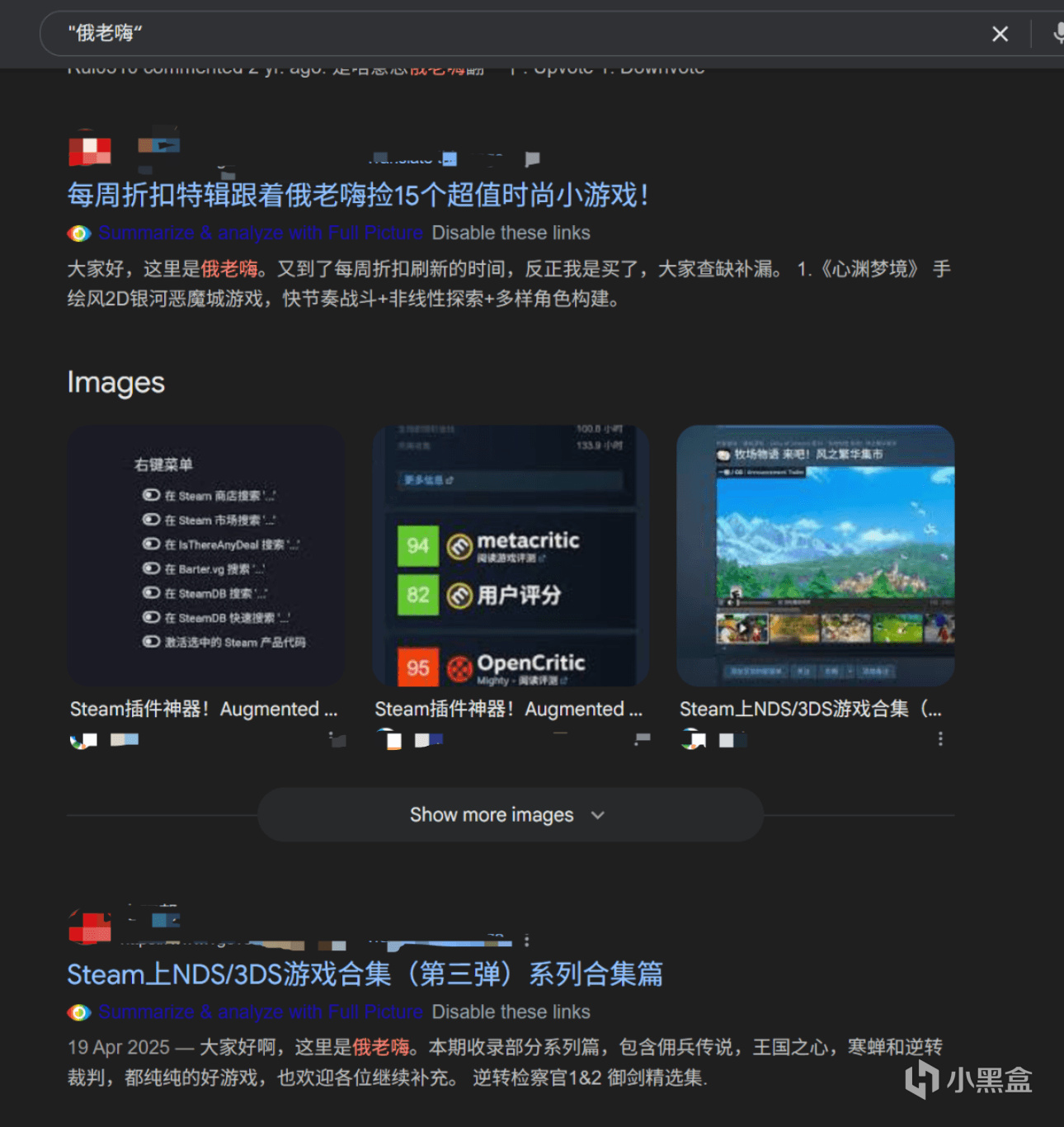Open the three-dot menu under the NDS/3DS image
This screenshot has height=1127, width=1064.
940,739
